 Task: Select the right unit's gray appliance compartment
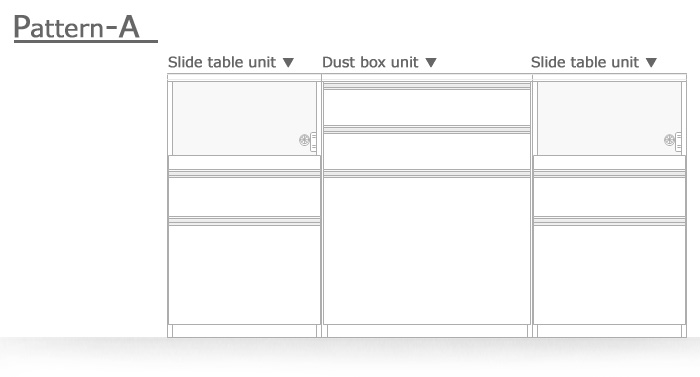[609, 118]
